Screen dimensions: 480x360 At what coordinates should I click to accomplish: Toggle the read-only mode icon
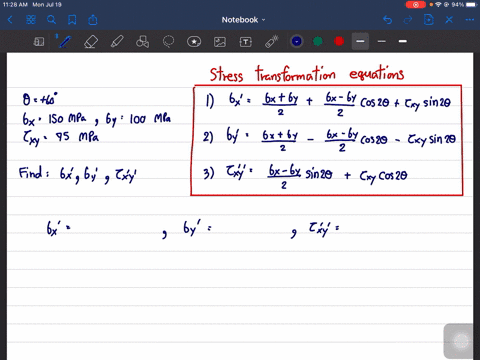pos(39,42)
